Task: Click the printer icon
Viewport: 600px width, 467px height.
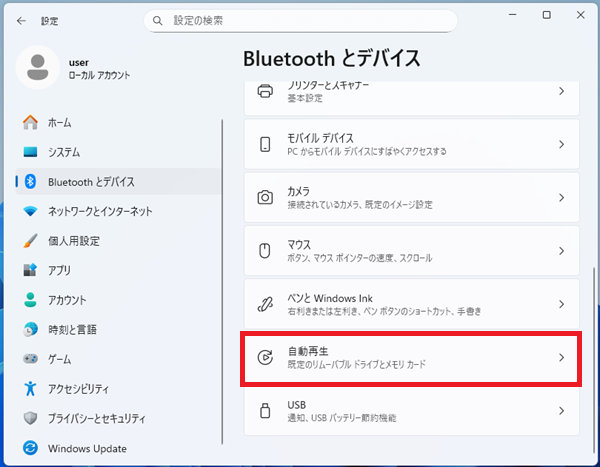Action: tap(265, 91)
